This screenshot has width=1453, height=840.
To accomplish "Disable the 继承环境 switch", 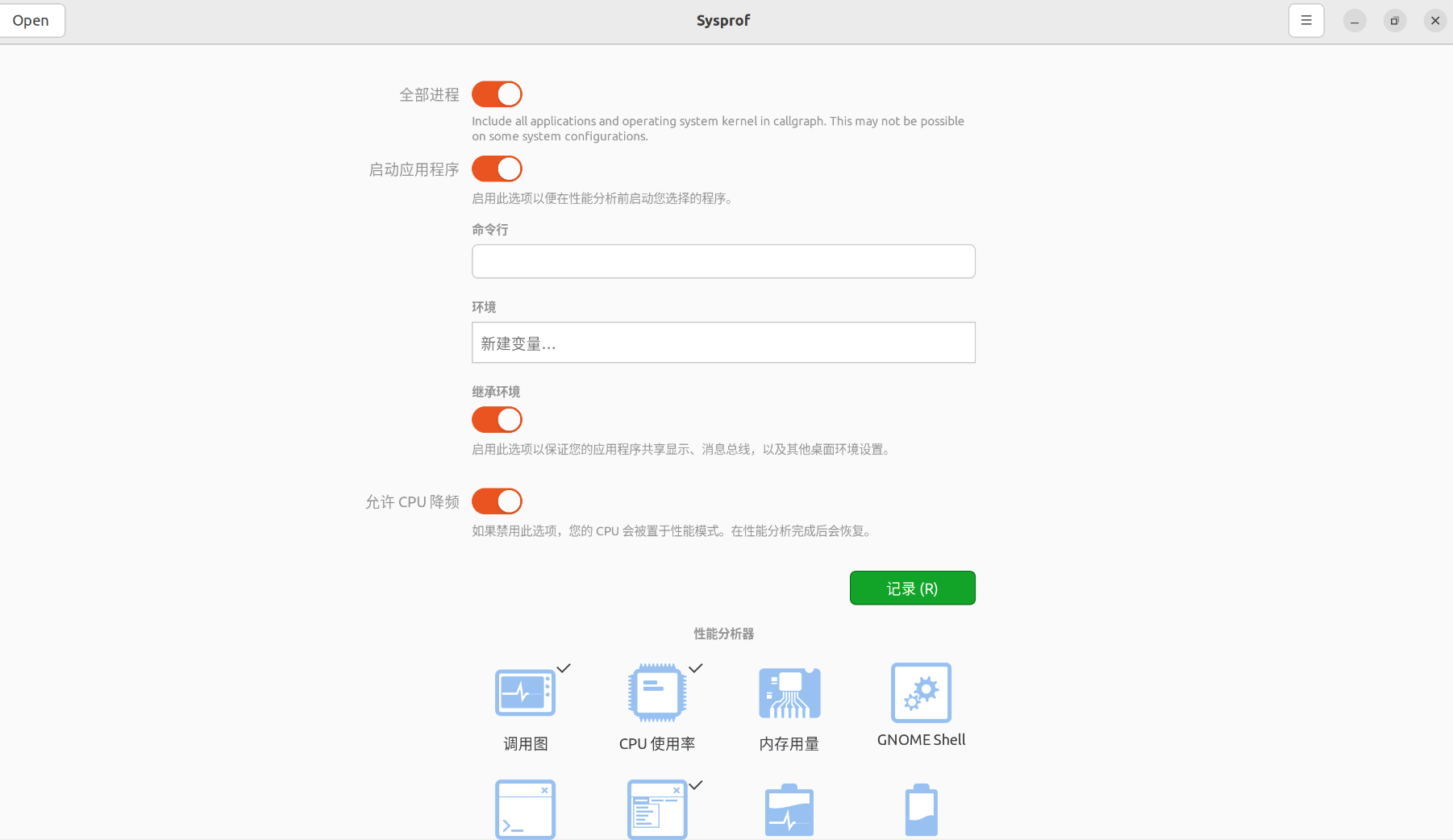I will pyautogui.click(x=497, y=420).
